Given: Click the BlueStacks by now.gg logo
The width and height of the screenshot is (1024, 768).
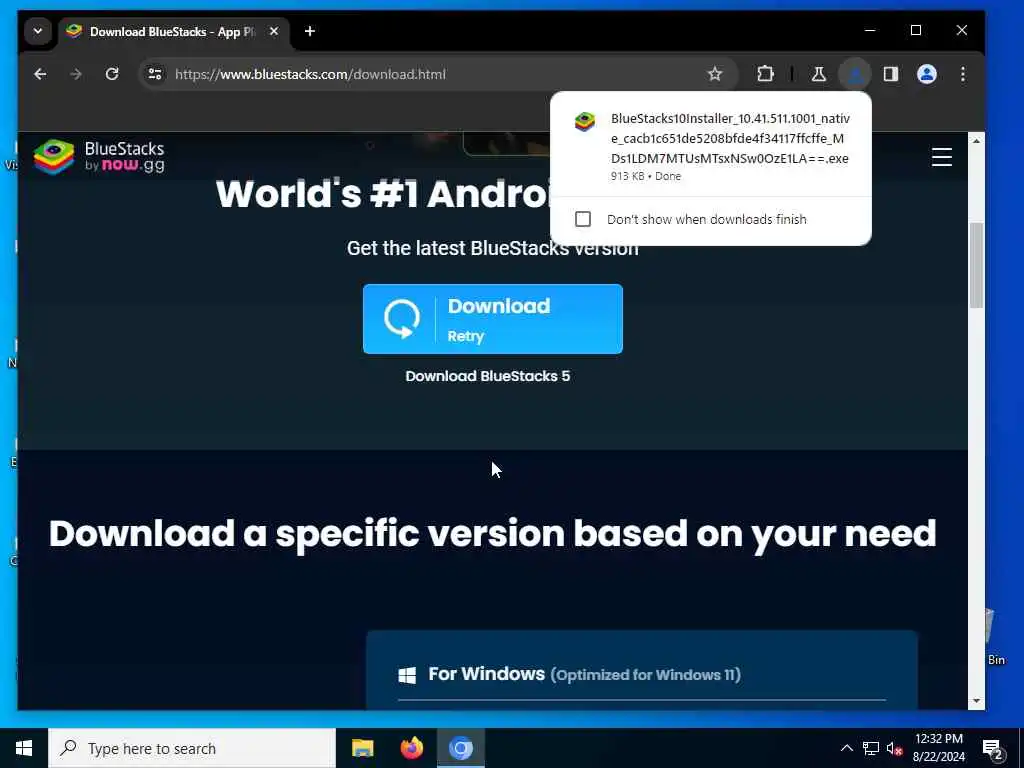Looking at the screenshot, I should tap(99, 157).
